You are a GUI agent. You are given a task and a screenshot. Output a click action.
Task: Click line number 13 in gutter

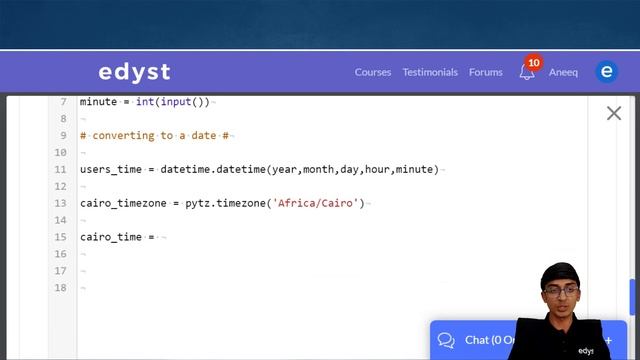pyautogui.click(x=60, y=203)
